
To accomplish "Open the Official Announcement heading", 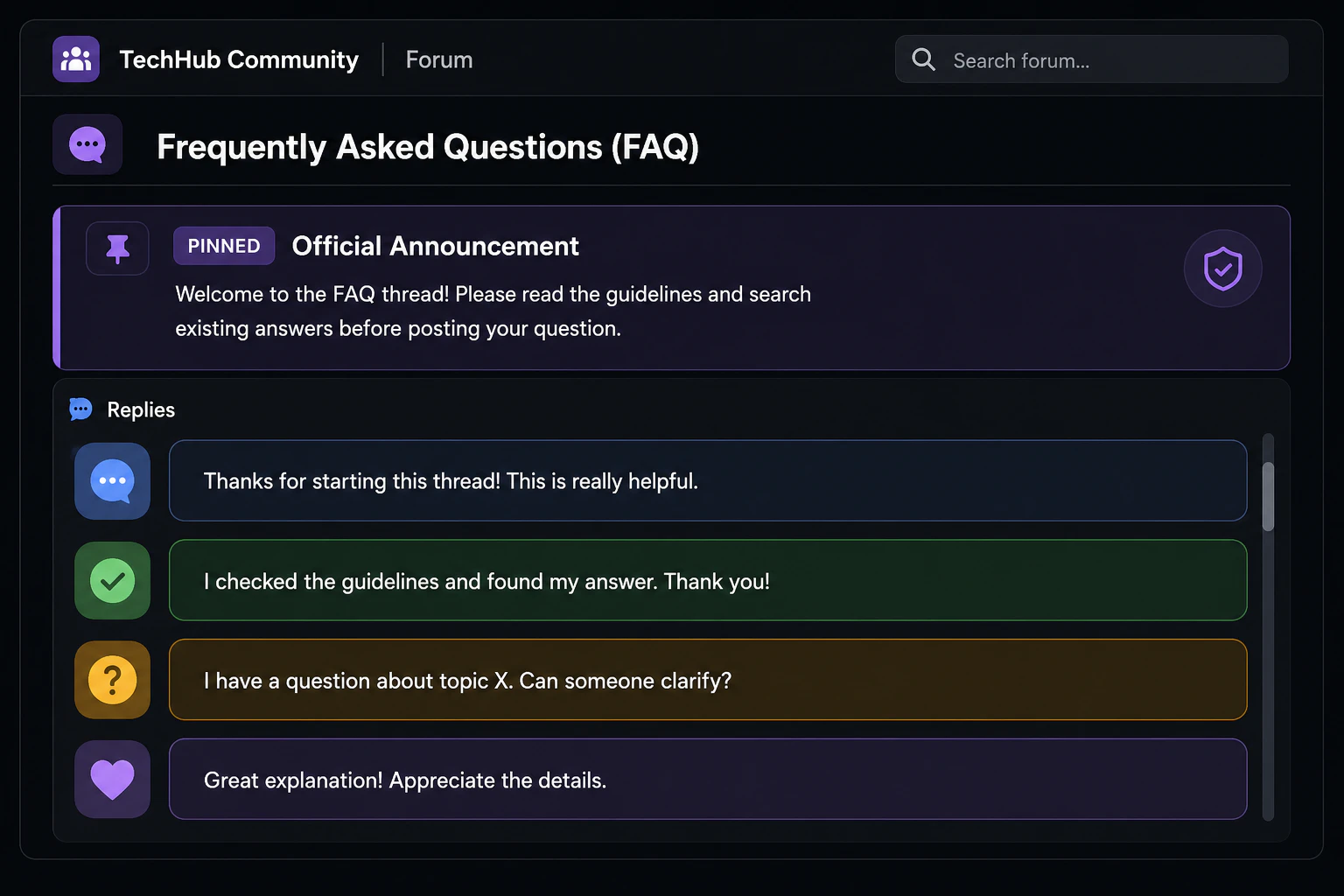I will (x=435, y=246).
